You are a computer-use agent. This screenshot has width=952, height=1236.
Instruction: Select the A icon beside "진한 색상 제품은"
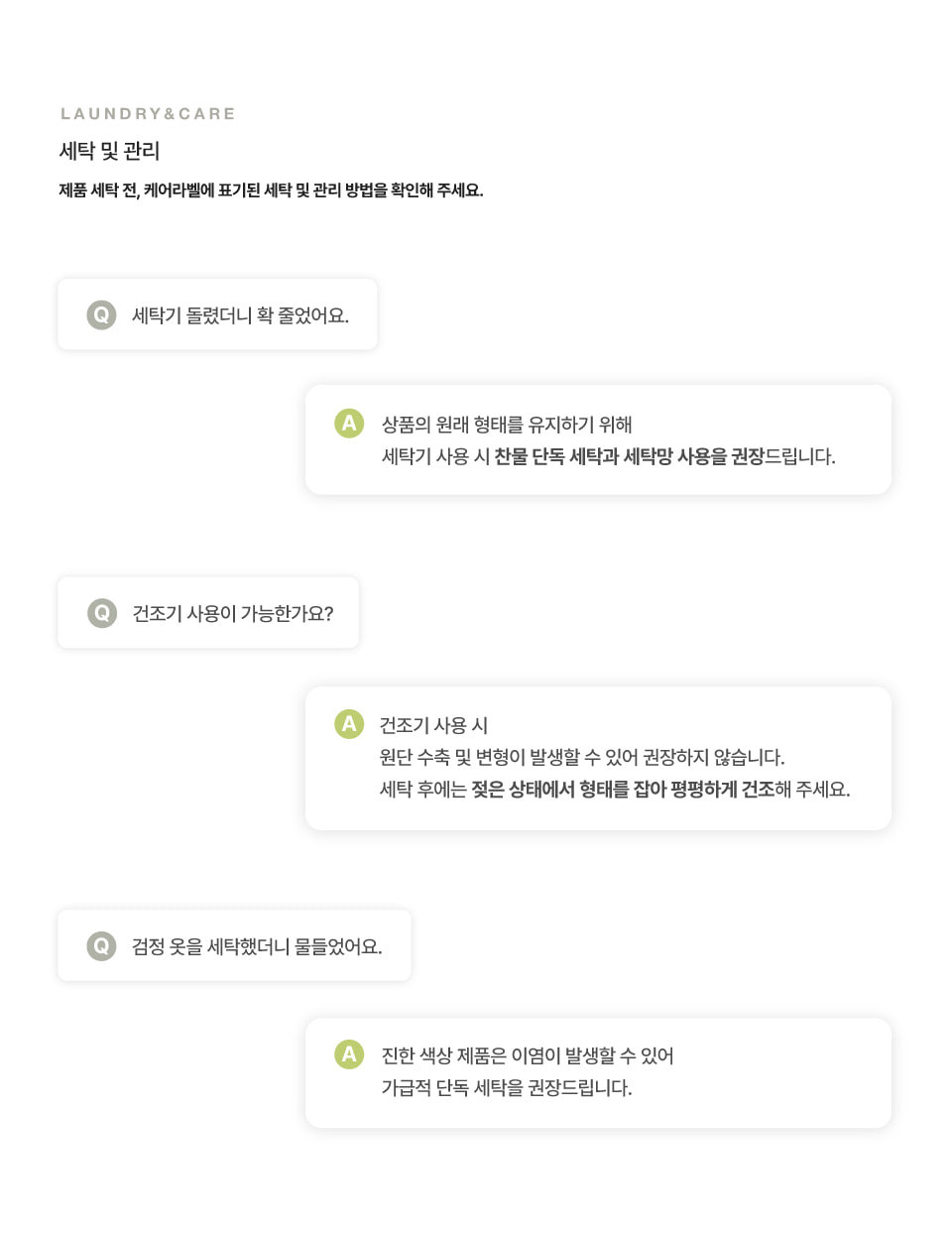[349, 1054]
